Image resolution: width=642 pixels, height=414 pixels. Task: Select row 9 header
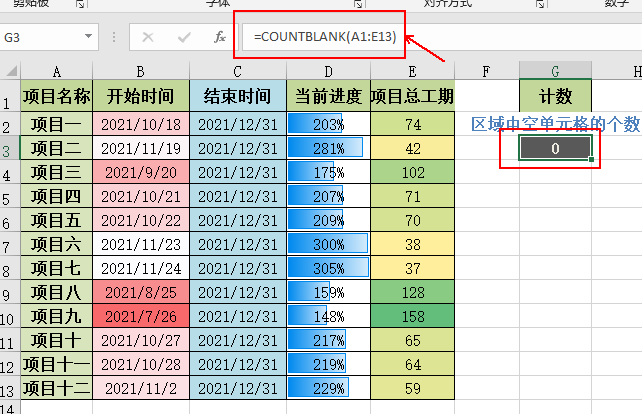click(10, 292)
